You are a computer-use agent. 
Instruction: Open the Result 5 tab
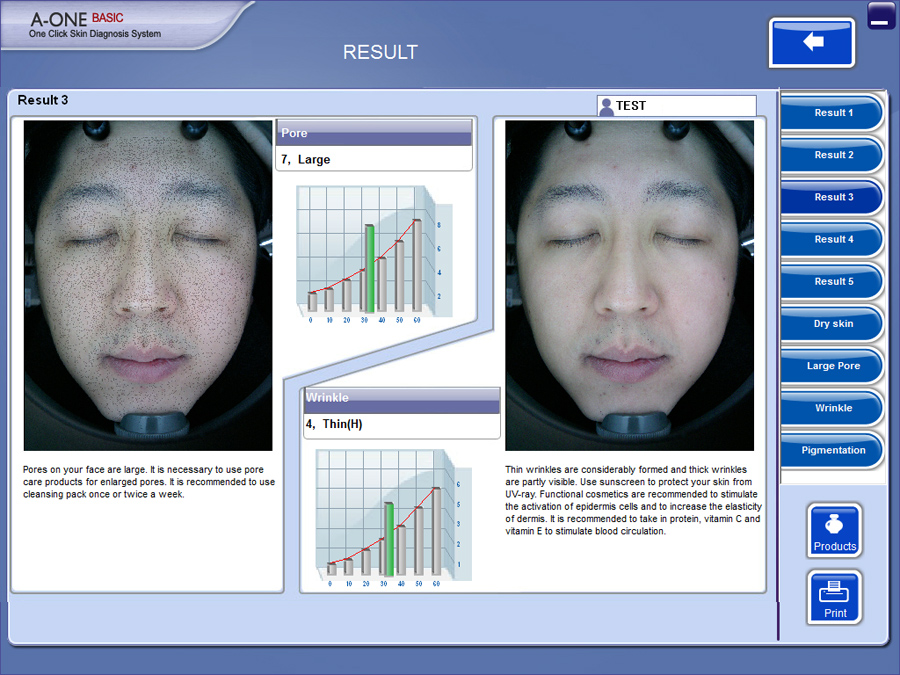(832, 282)
